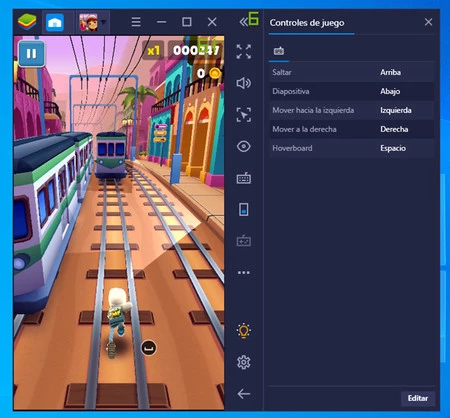The image size is (450, 418).
Task: Click the spacebar hoverboard key overlay
Action: click(149, 348)
